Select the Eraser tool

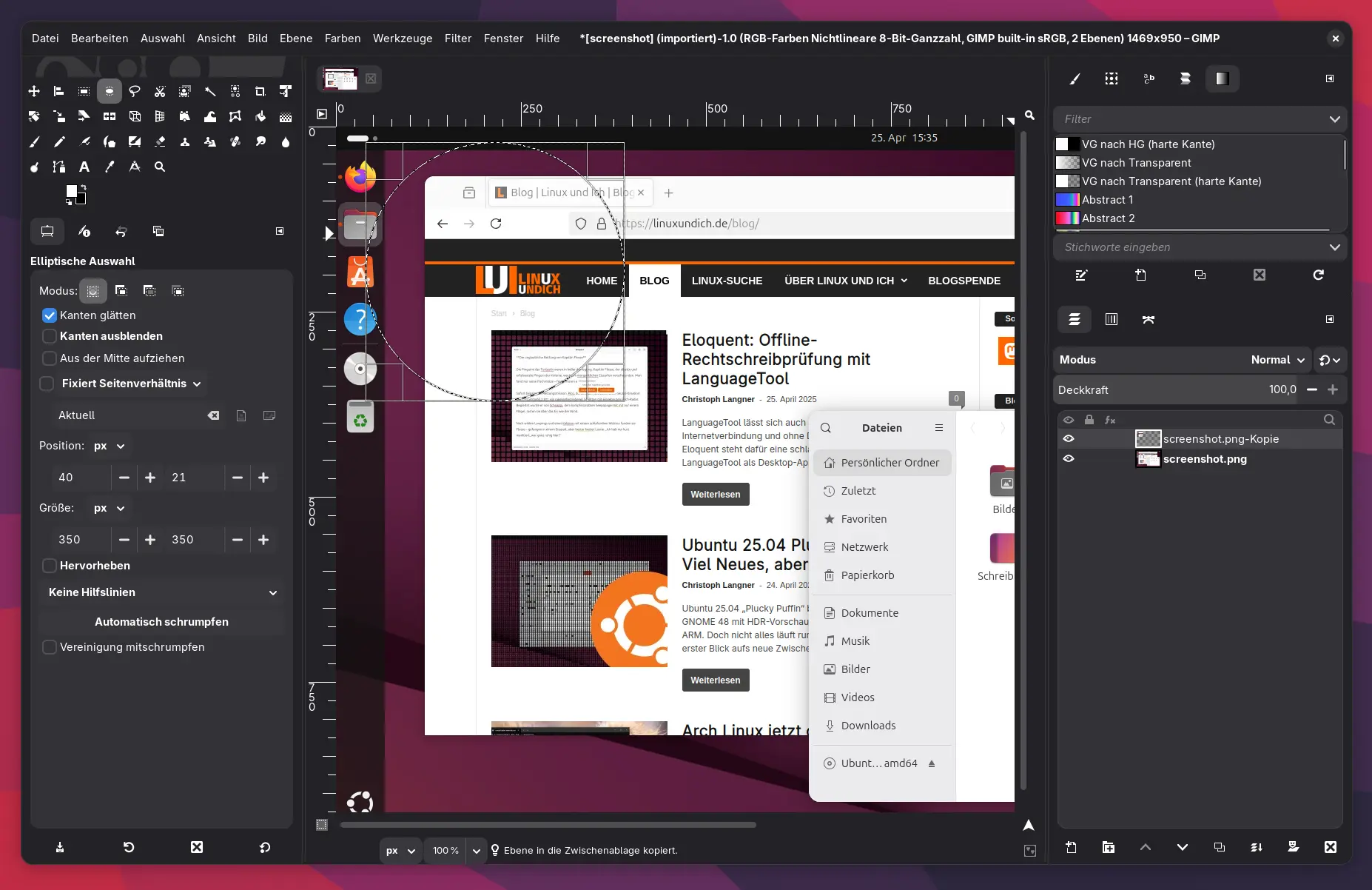point(160,141)
